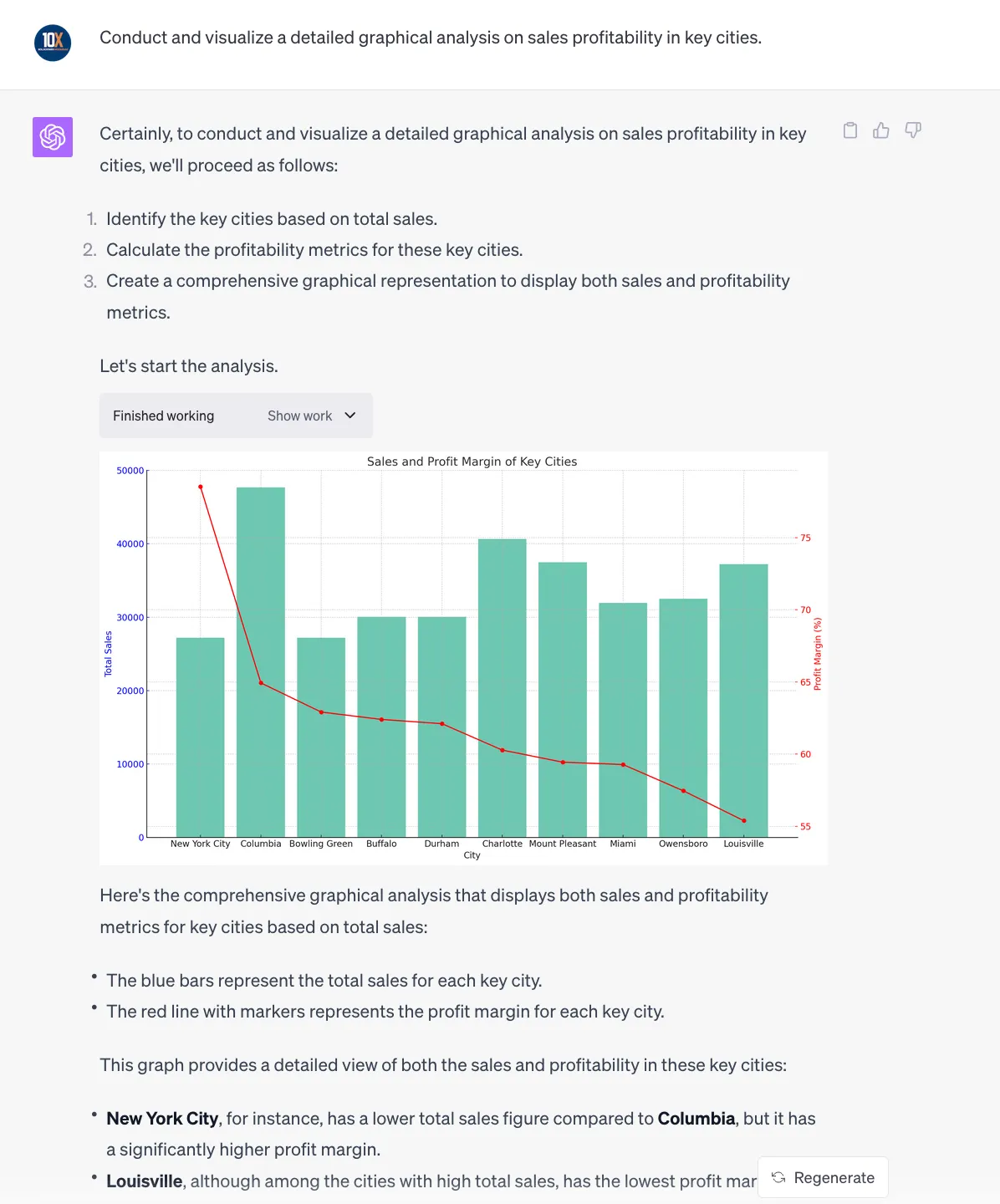The image size is (1000, 1204).
Task: Click the Finished working label
Action: coord(164,416)
